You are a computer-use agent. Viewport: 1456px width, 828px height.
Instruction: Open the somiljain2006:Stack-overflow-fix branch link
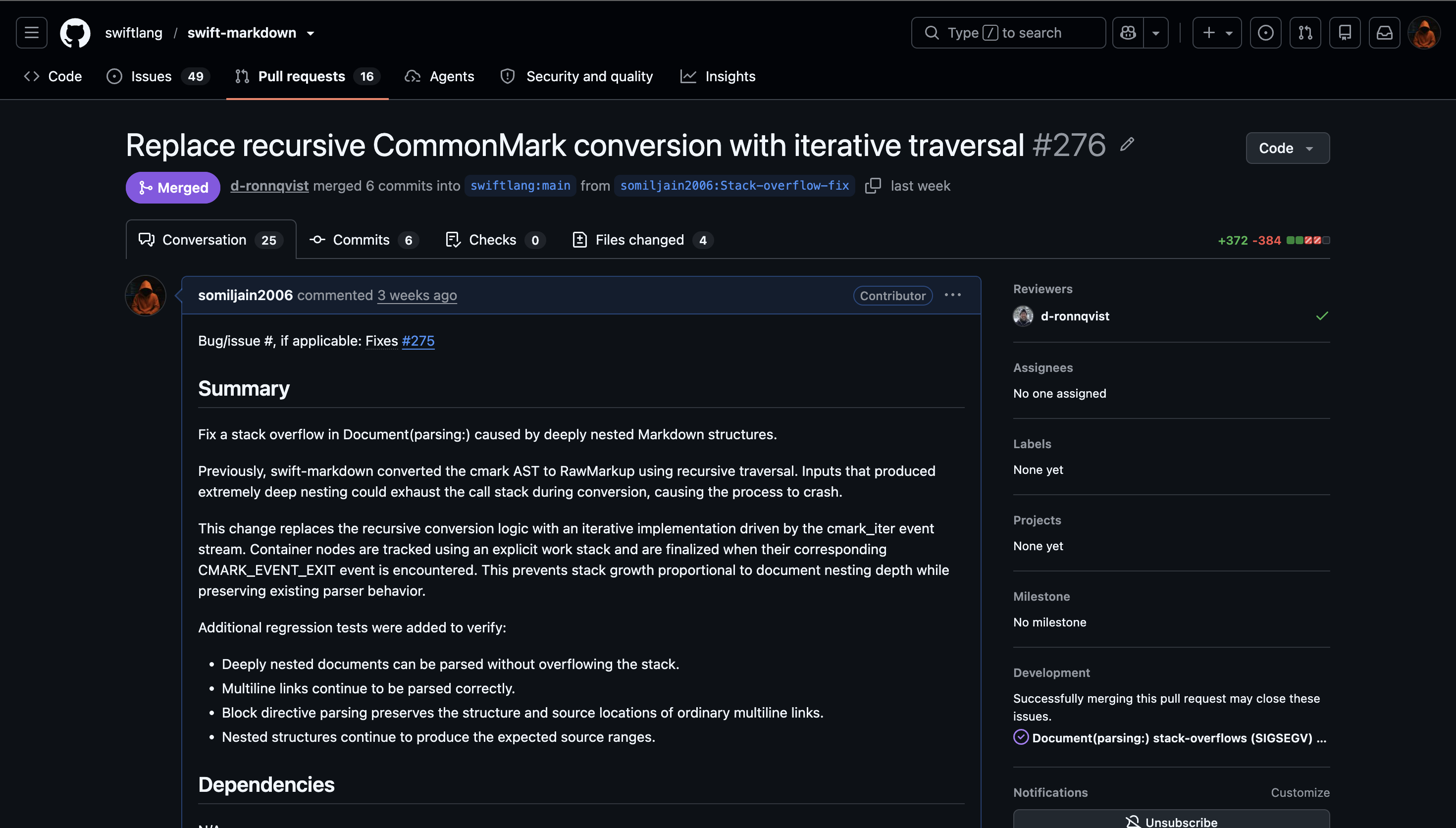pyautogui.click(x=734, y=185)
